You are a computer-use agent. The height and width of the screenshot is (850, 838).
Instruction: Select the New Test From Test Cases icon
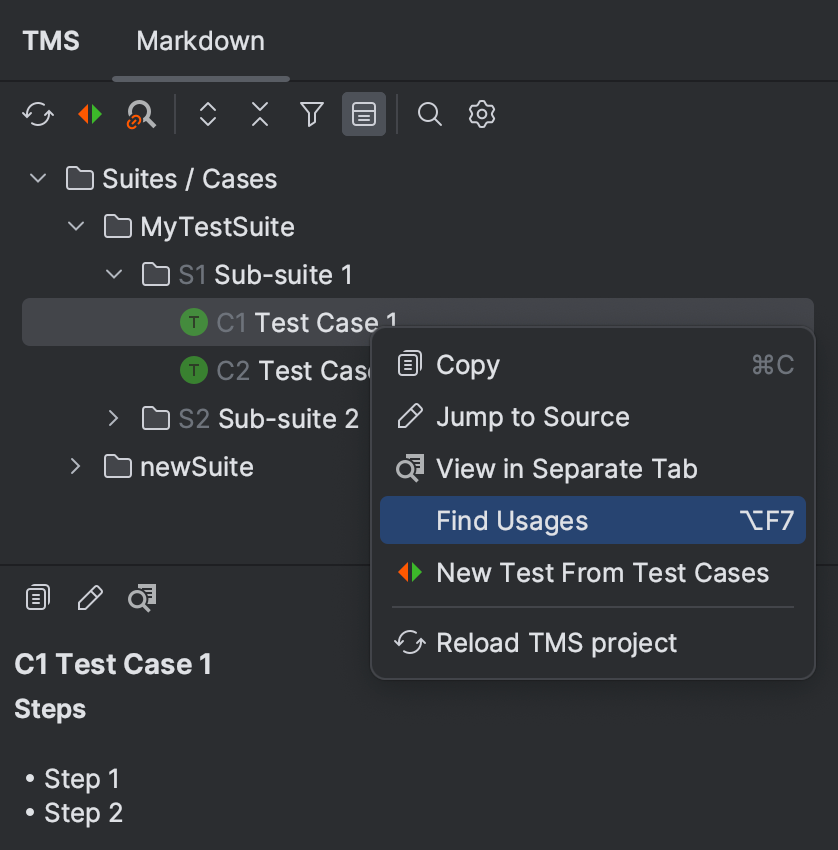coord(88,114)
